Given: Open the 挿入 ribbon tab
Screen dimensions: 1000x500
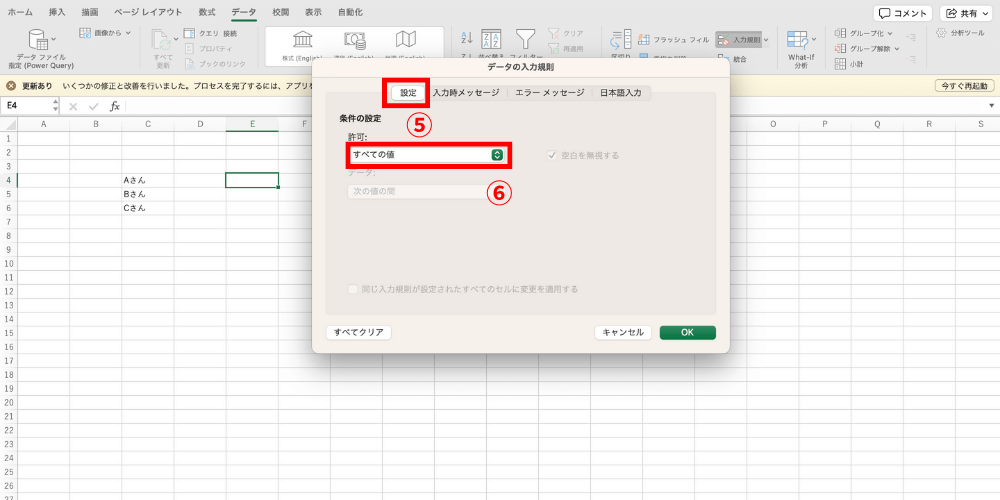Looking at the screenshot, I should (57, 12).
